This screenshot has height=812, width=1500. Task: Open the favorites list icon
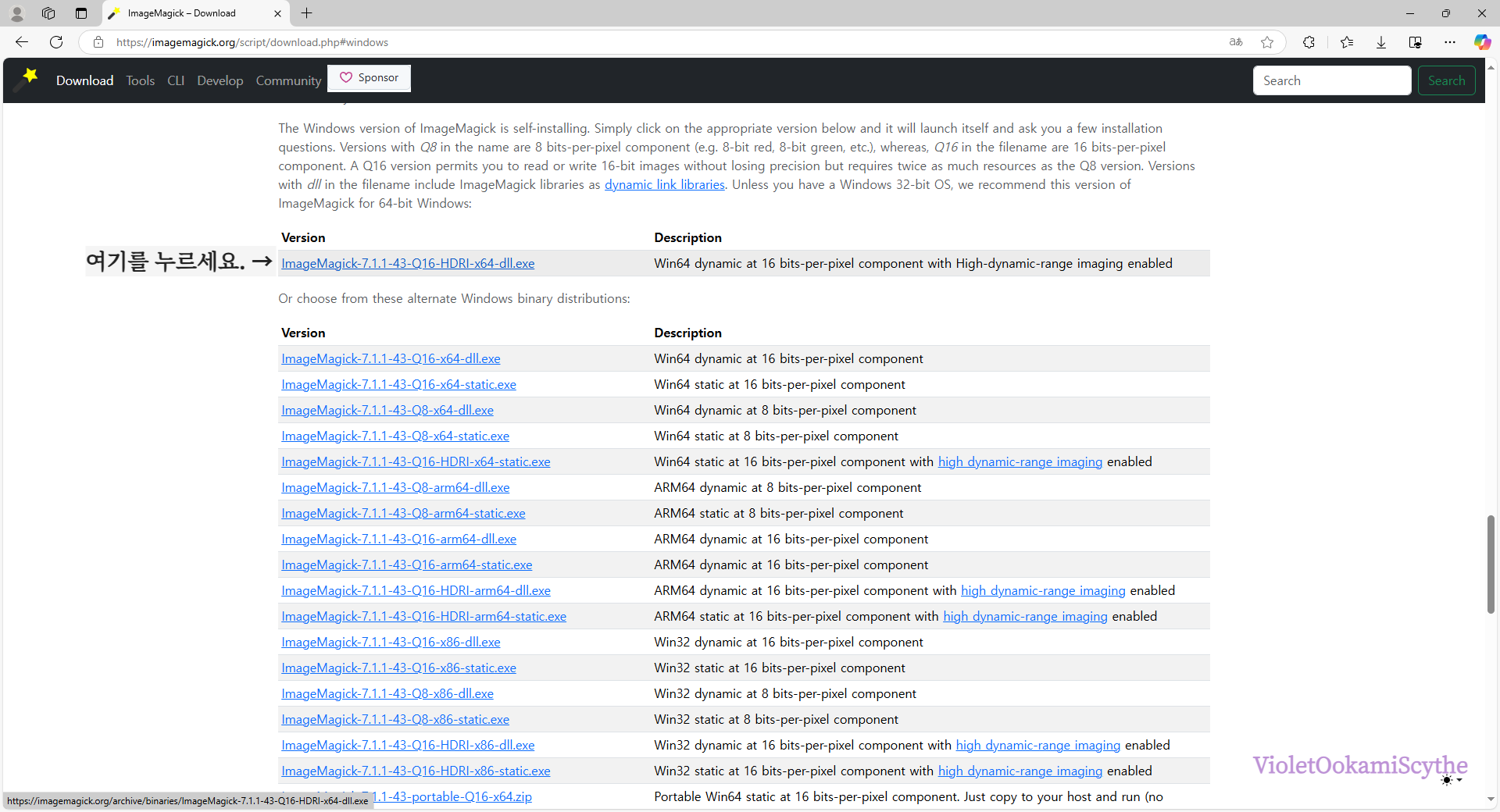[1347, 42]
